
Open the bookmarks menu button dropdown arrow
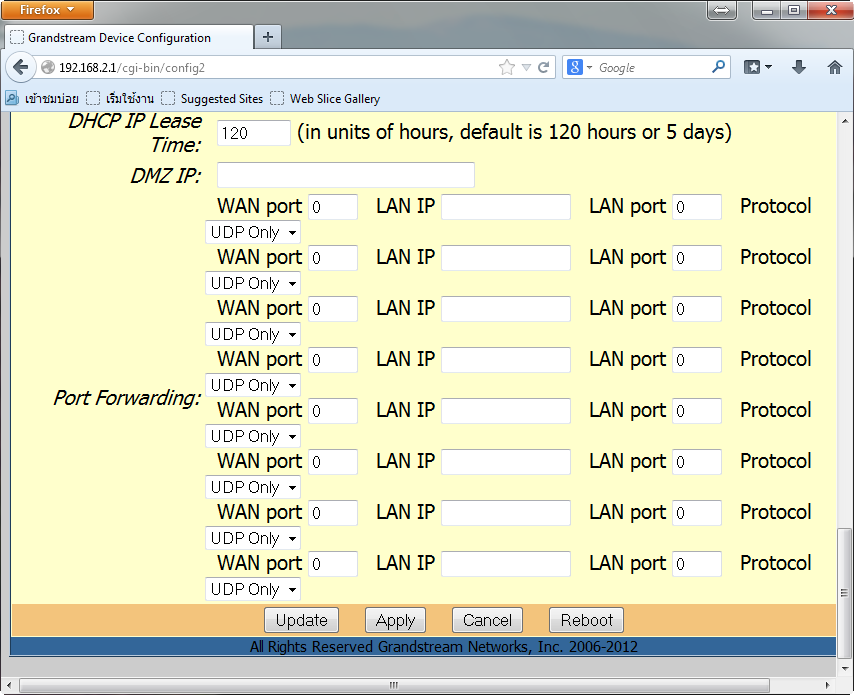tap(768, 67)
